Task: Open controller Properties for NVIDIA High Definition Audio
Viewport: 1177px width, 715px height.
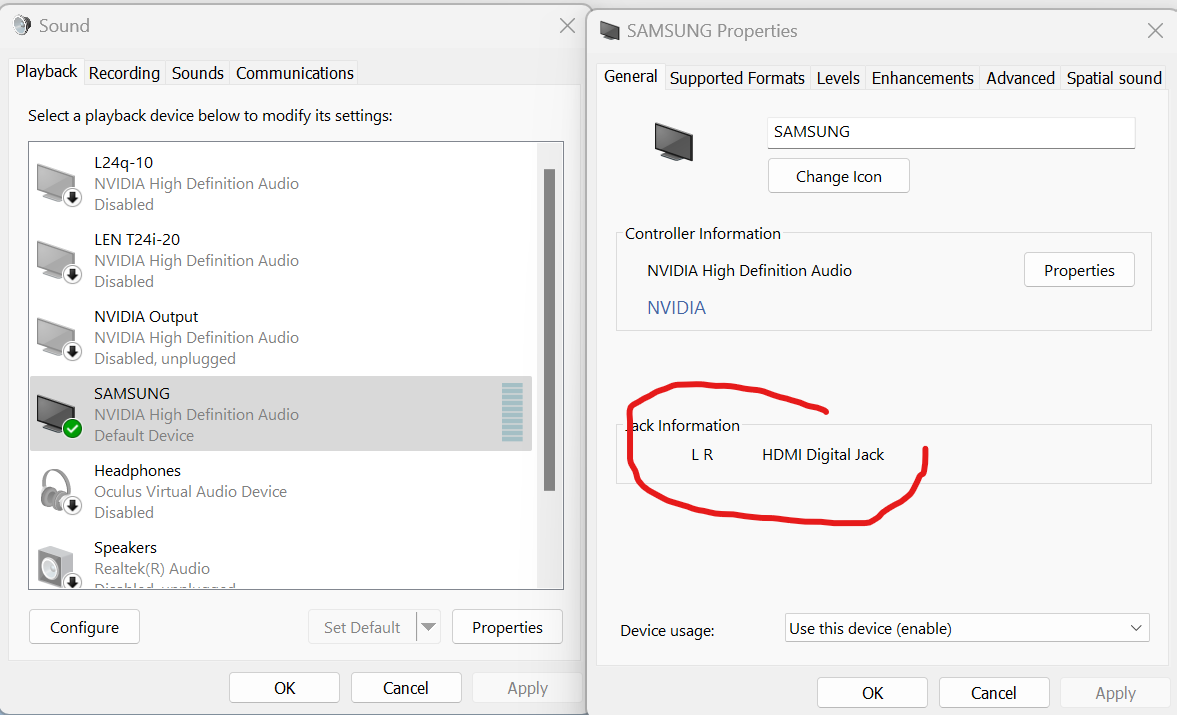Action: 1079,270
